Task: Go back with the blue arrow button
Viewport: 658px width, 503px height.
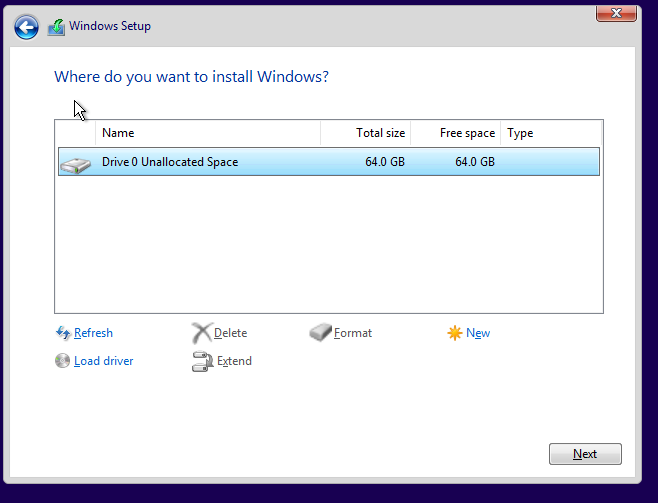Action: tap(26, 27)
